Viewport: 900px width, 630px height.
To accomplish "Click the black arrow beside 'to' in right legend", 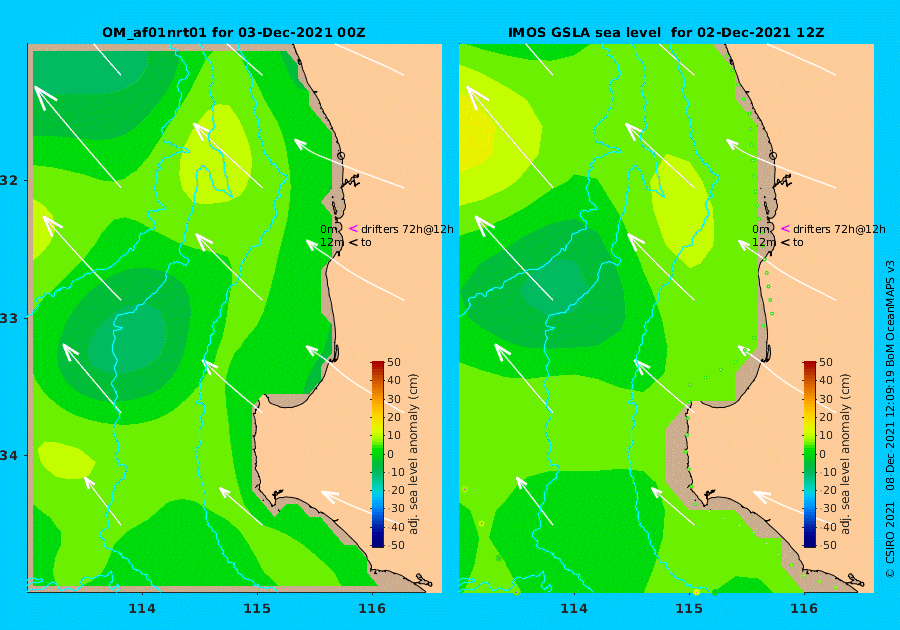I will 785,243.
